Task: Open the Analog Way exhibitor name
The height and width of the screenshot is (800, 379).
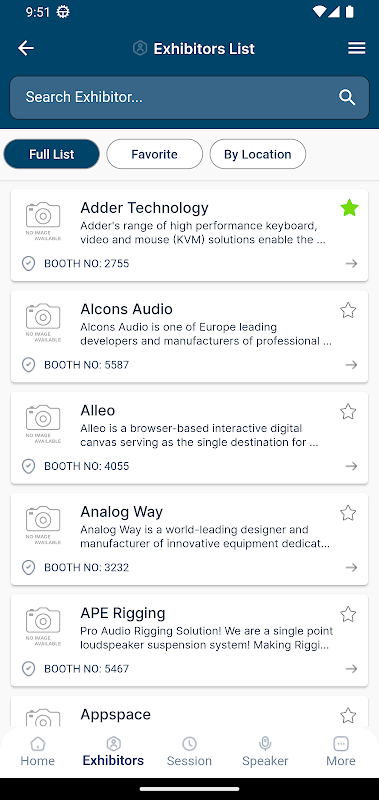Action: coord(121,512)
